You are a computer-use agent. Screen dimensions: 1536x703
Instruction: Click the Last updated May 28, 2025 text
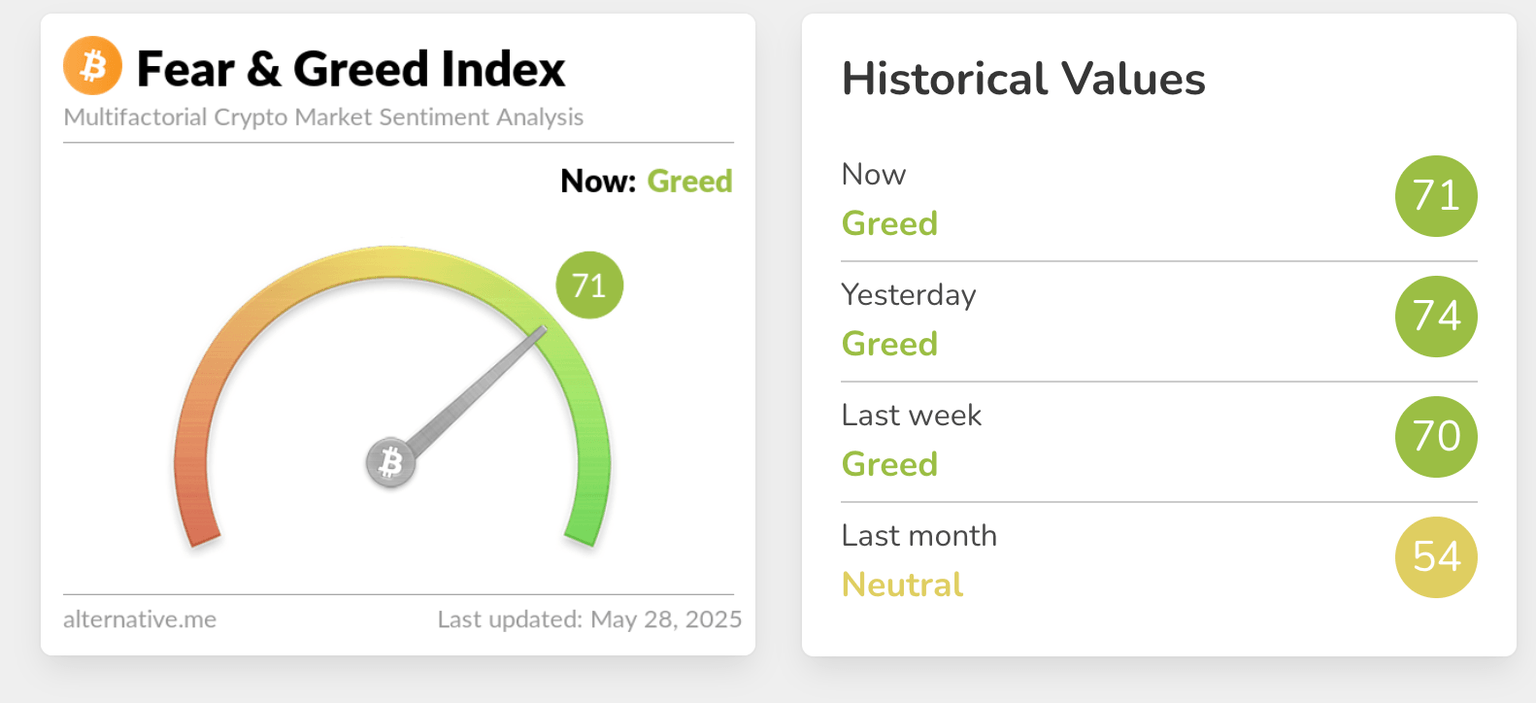point(589,620)
